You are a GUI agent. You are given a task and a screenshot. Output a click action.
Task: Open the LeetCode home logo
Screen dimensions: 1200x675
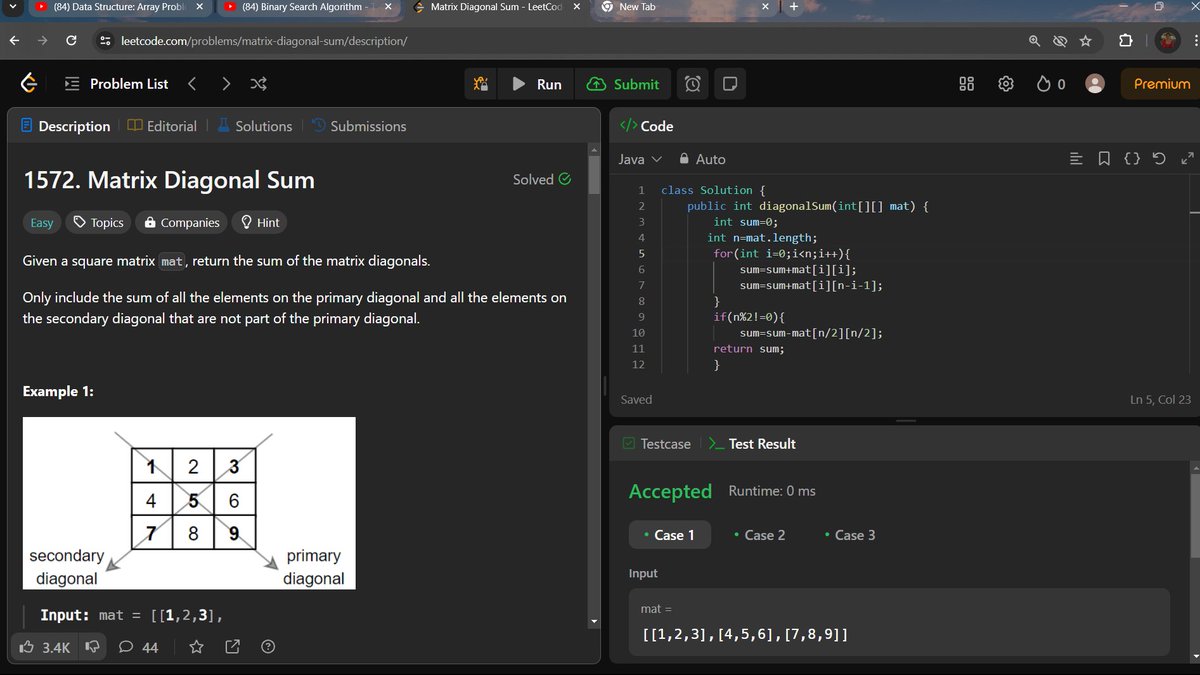[x=30, y=84]
